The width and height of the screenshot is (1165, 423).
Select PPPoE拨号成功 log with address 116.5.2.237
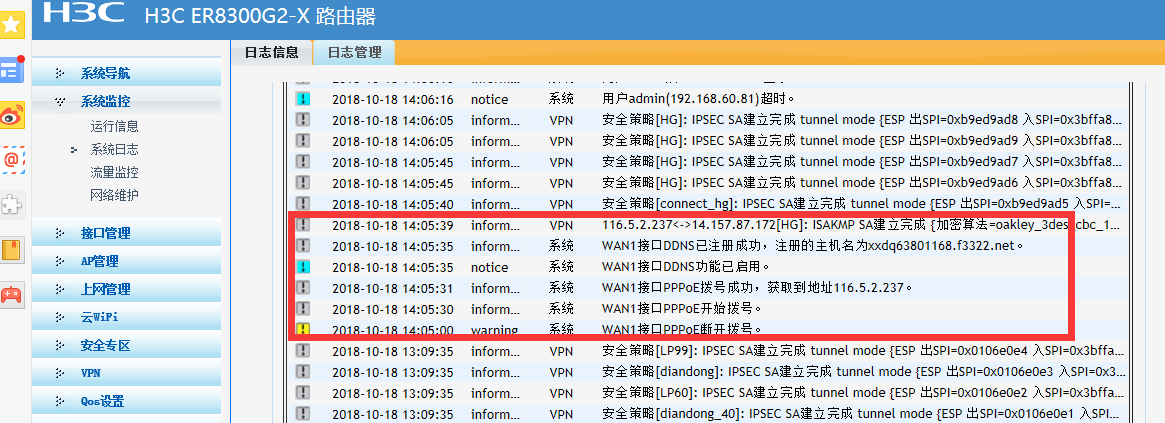pyautogui.click(x=756, y=287)
